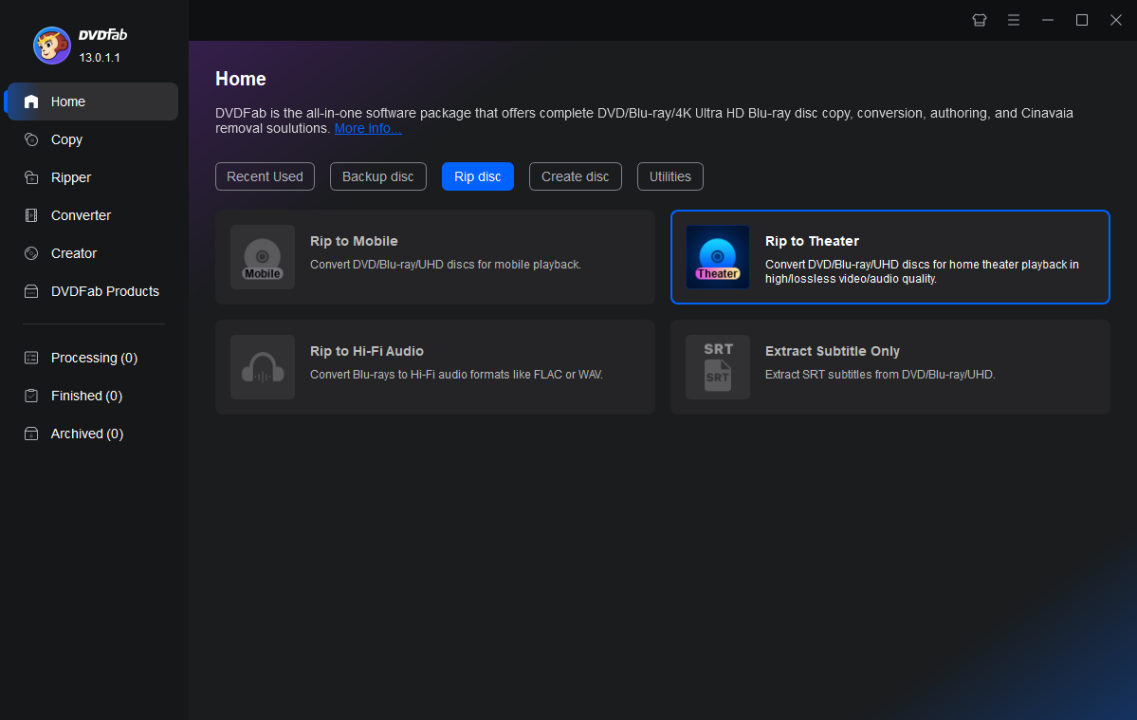Click the Copy disc icon in the sidebar
The image size is (1137, 720).
31,139
